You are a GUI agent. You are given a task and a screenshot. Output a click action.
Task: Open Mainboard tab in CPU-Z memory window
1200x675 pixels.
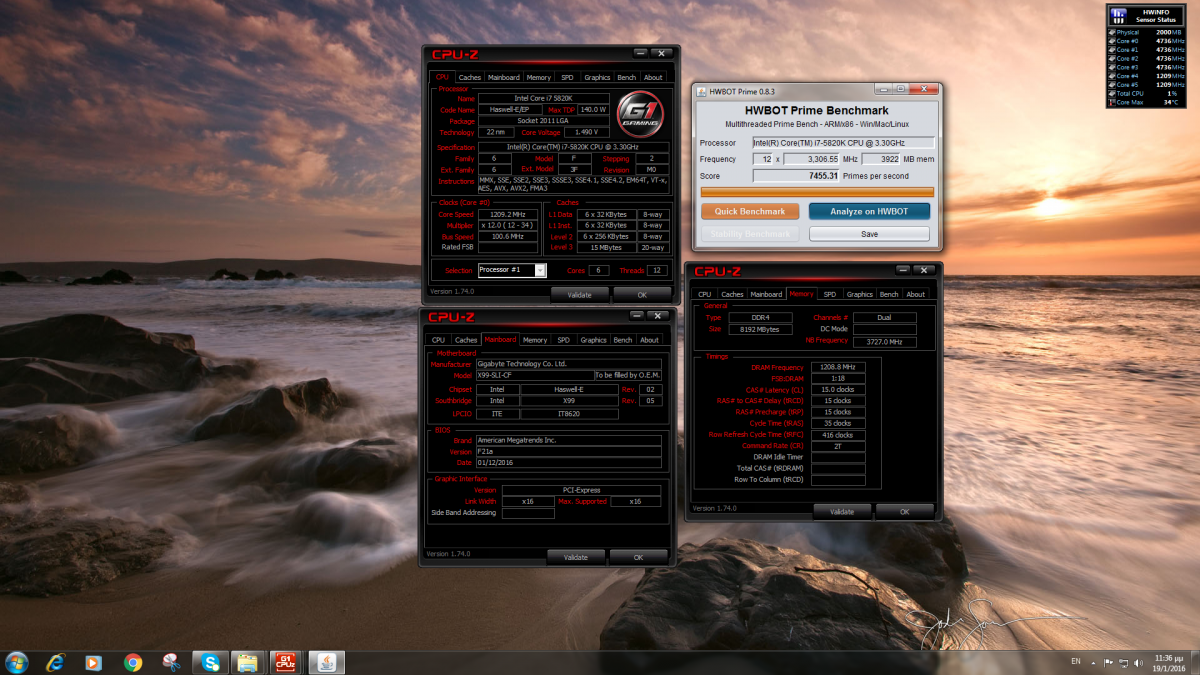coord(766,294)
